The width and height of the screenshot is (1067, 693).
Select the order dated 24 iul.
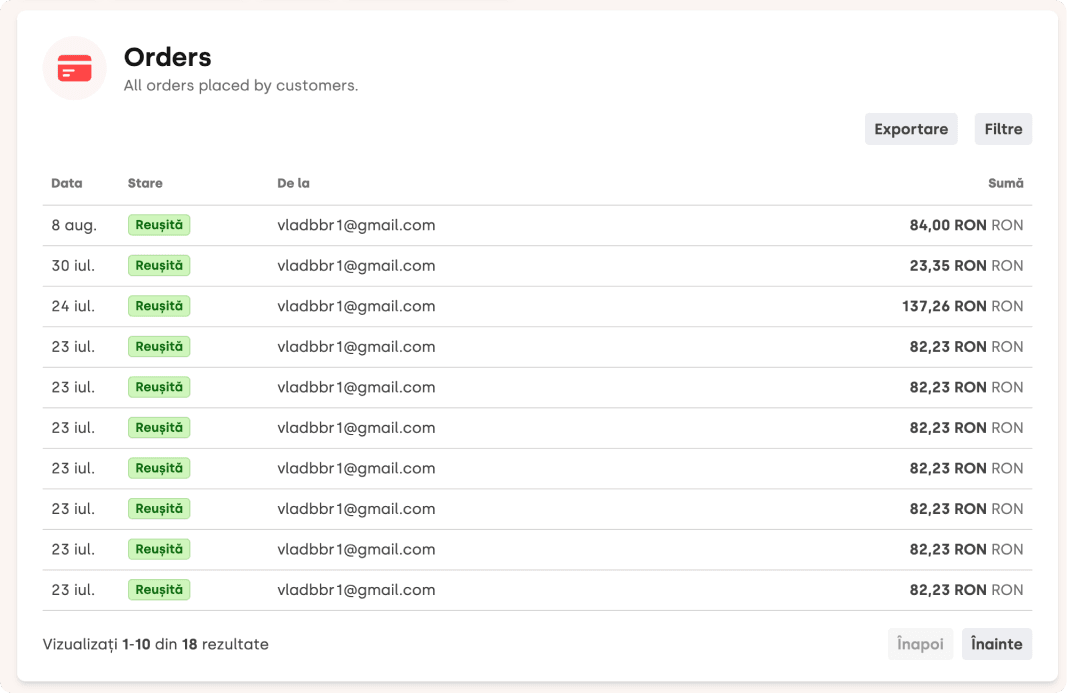click(x=73, y=306)
